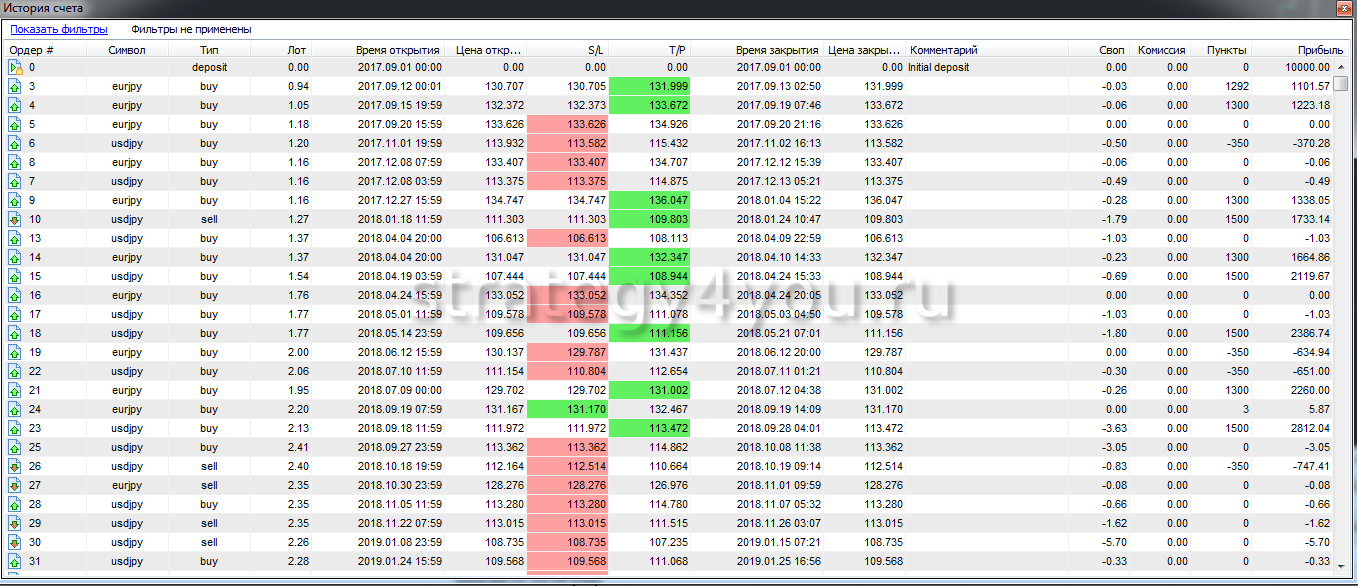Click the buy icon for order 6

15,144
